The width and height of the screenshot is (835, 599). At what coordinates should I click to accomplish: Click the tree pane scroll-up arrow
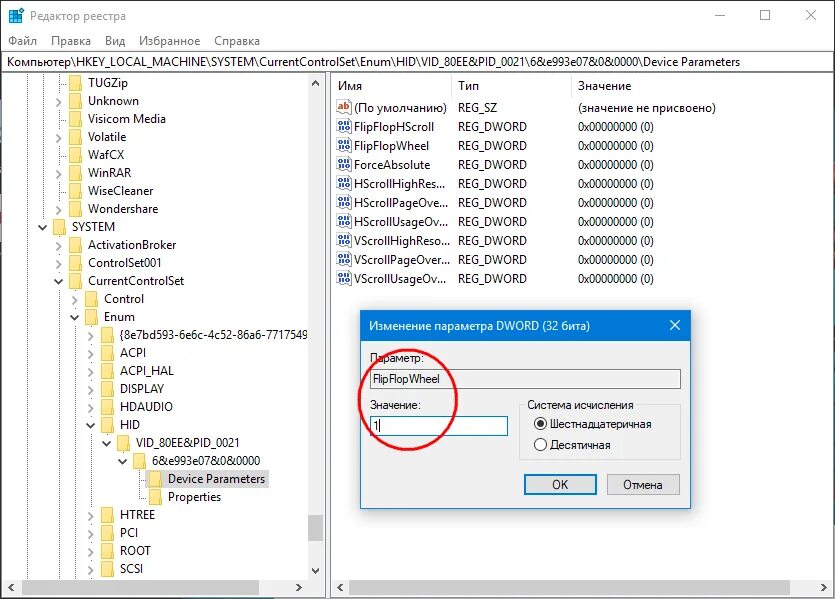click(x=315, y=83)
